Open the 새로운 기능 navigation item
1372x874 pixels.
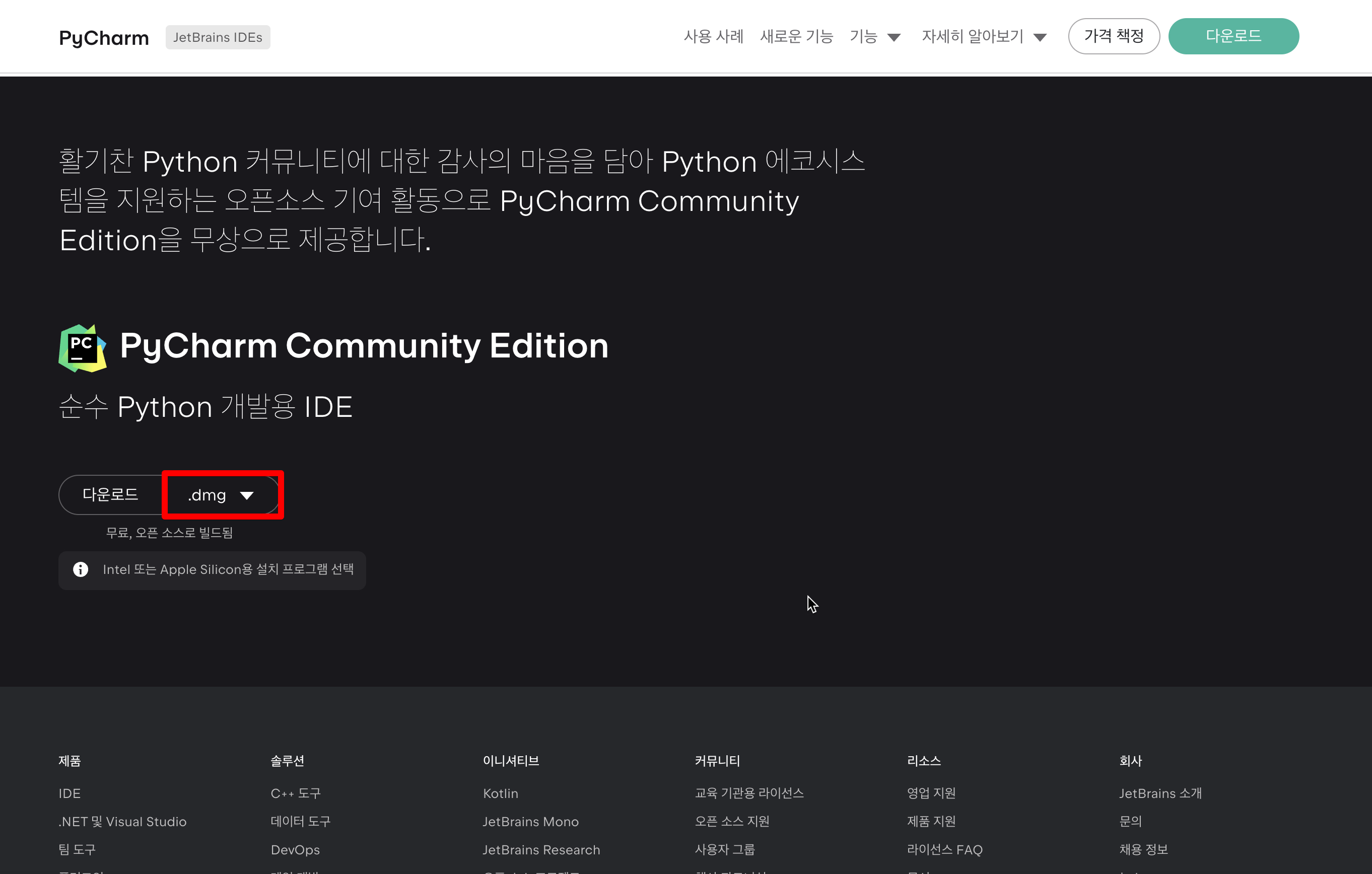click(796, 37)
